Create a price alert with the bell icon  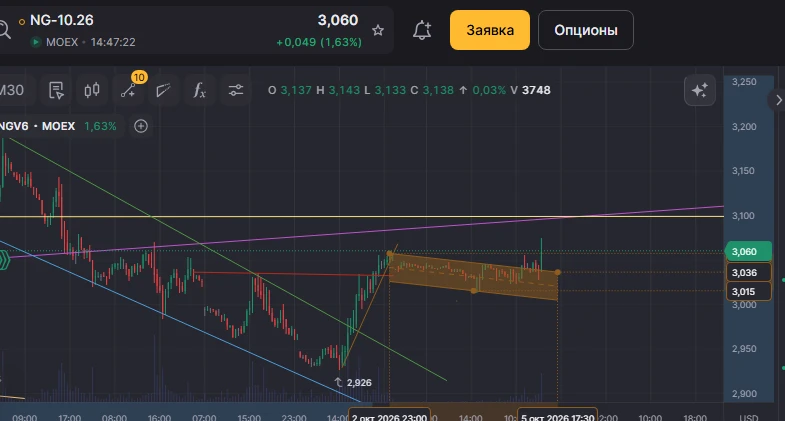click(422, 30)
